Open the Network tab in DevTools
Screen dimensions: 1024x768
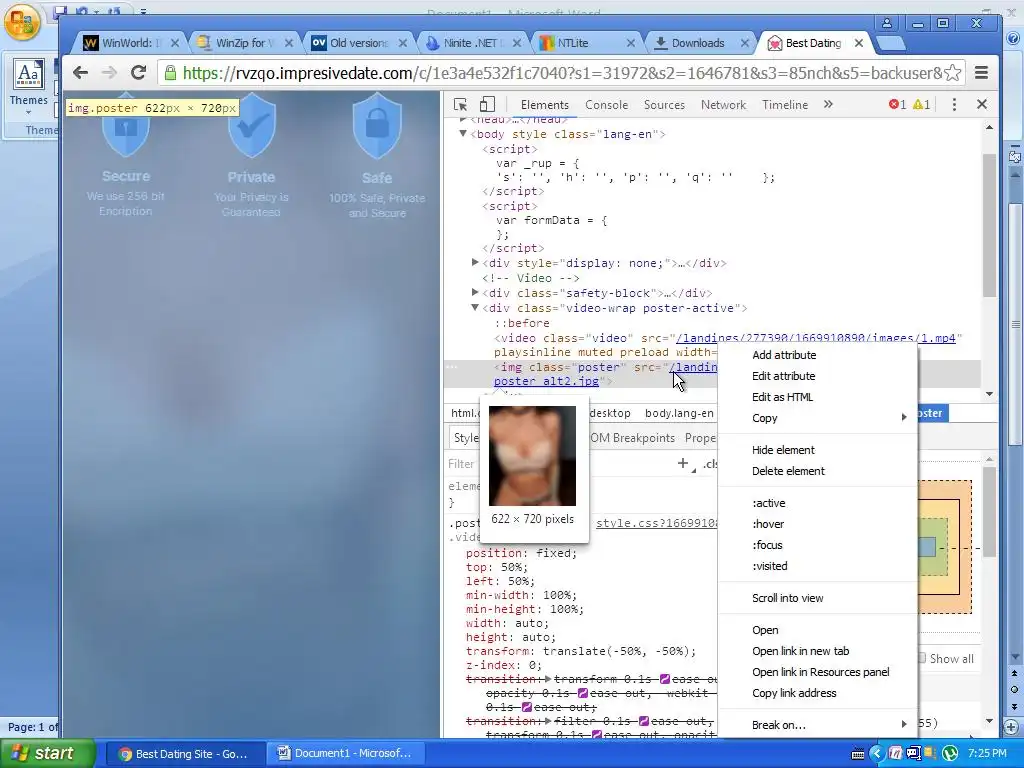tap(723, 104)
